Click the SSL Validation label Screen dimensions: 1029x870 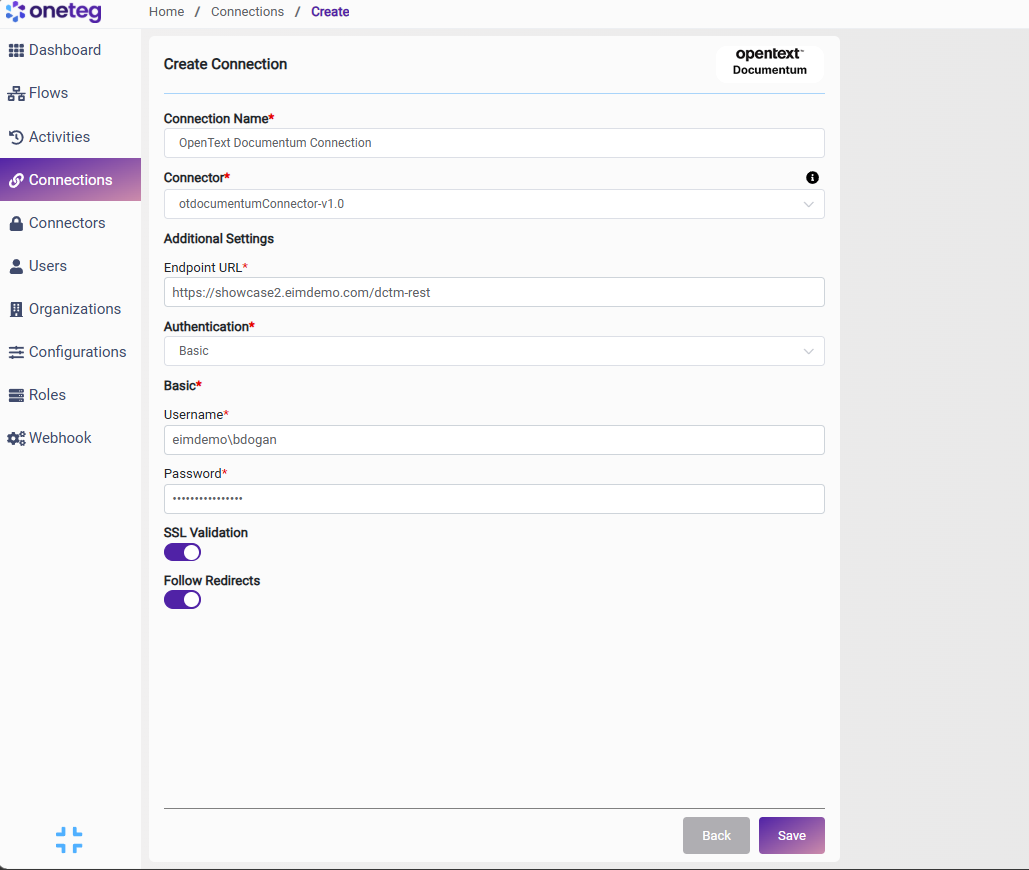pyautogui.click(x=205, y=533)
